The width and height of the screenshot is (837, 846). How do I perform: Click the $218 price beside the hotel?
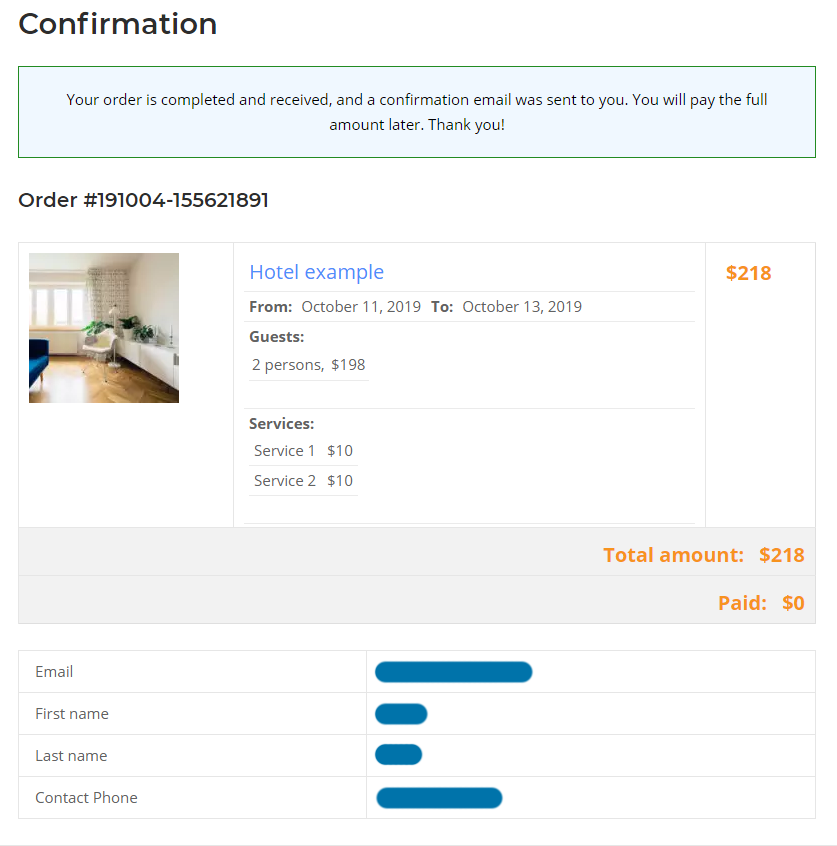pyautogui.click(x=749, y=273)
